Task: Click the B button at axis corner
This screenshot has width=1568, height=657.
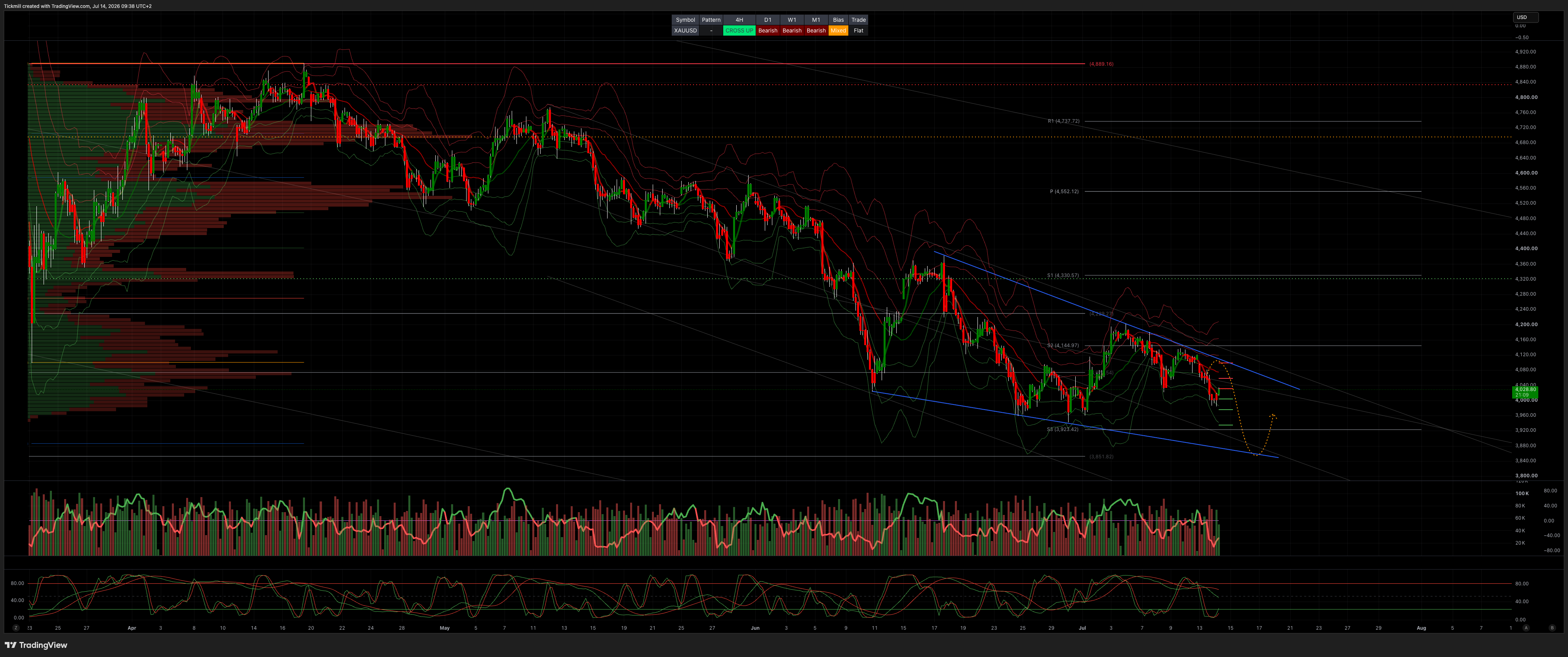Action: click(1552, 628)
